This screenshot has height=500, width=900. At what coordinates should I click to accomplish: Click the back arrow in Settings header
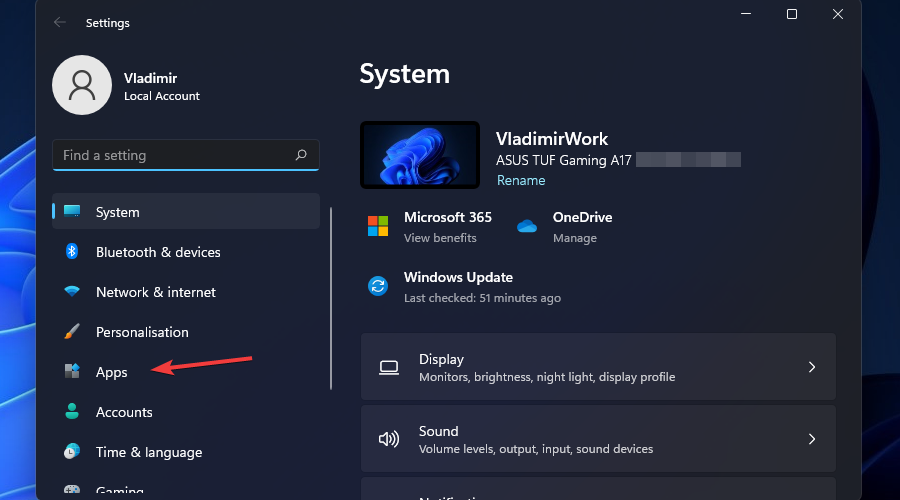tap(60, 22)
